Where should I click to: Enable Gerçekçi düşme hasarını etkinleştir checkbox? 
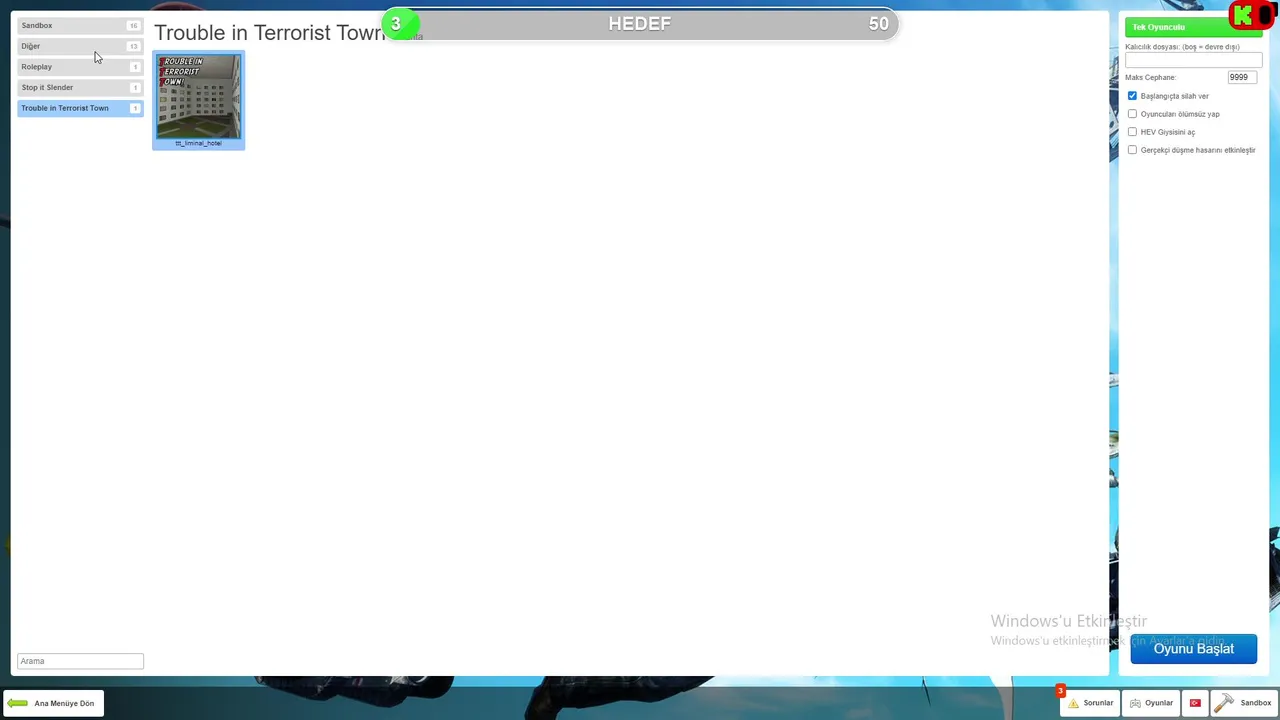(1132, 150)
